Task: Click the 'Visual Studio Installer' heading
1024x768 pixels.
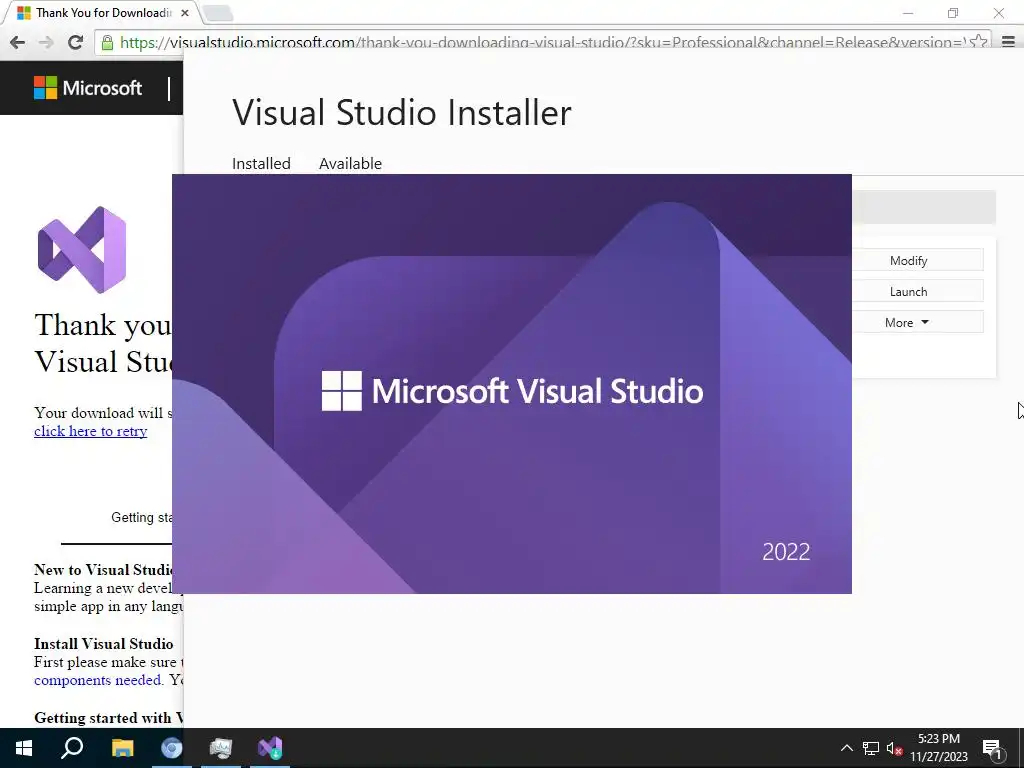Action: click(402, 112)
